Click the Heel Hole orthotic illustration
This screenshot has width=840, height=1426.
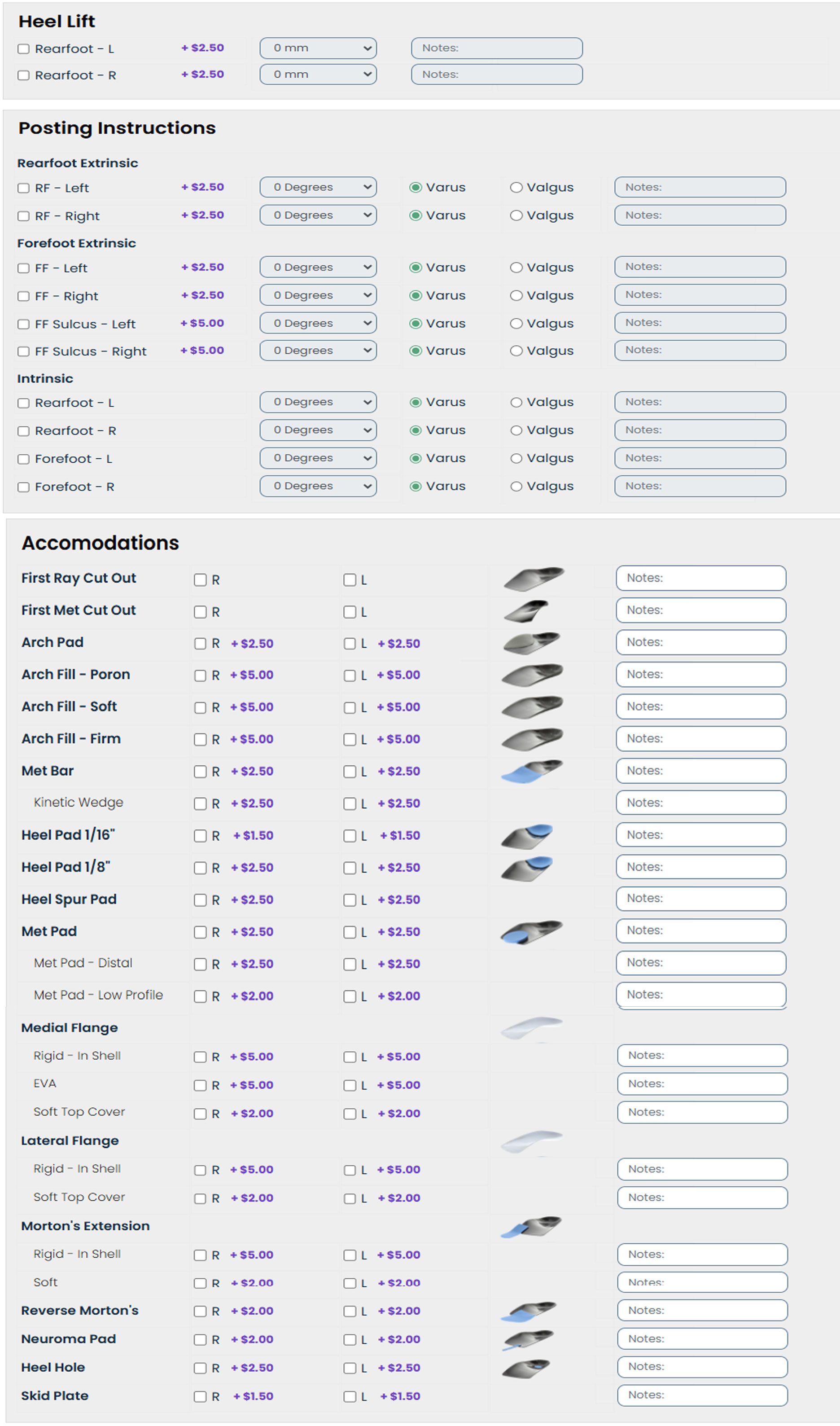pyautogui.click(x=526, y=1368)
